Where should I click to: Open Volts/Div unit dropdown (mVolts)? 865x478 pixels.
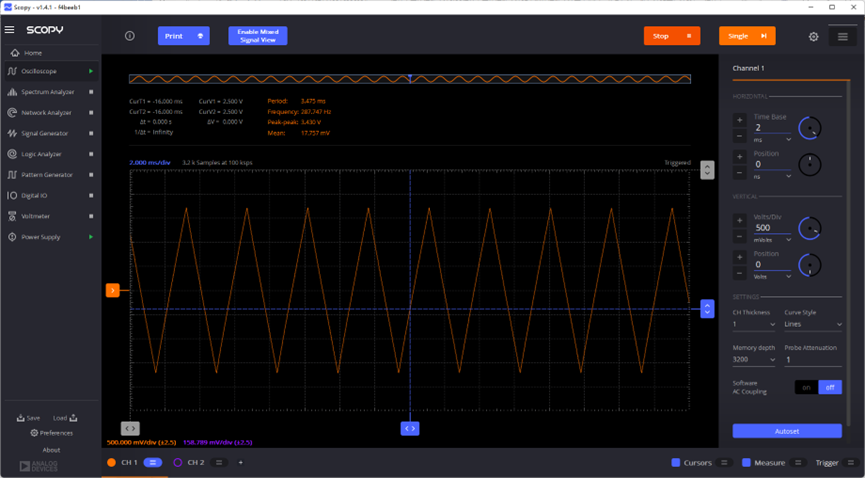pyautogui.click(x=772, y=240)
